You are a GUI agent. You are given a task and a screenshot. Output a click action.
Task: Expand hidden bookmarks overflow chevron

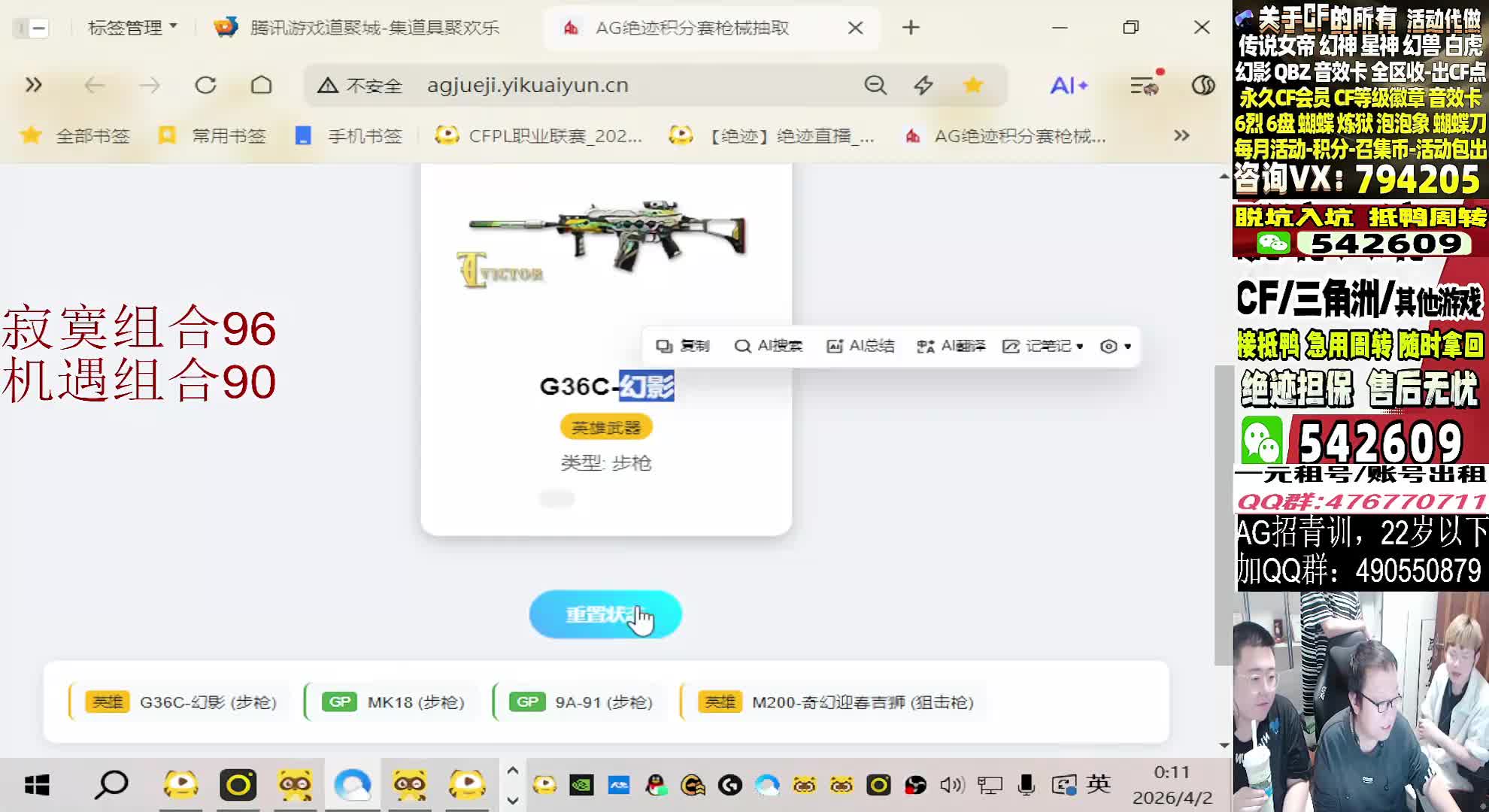[1181, 135]
